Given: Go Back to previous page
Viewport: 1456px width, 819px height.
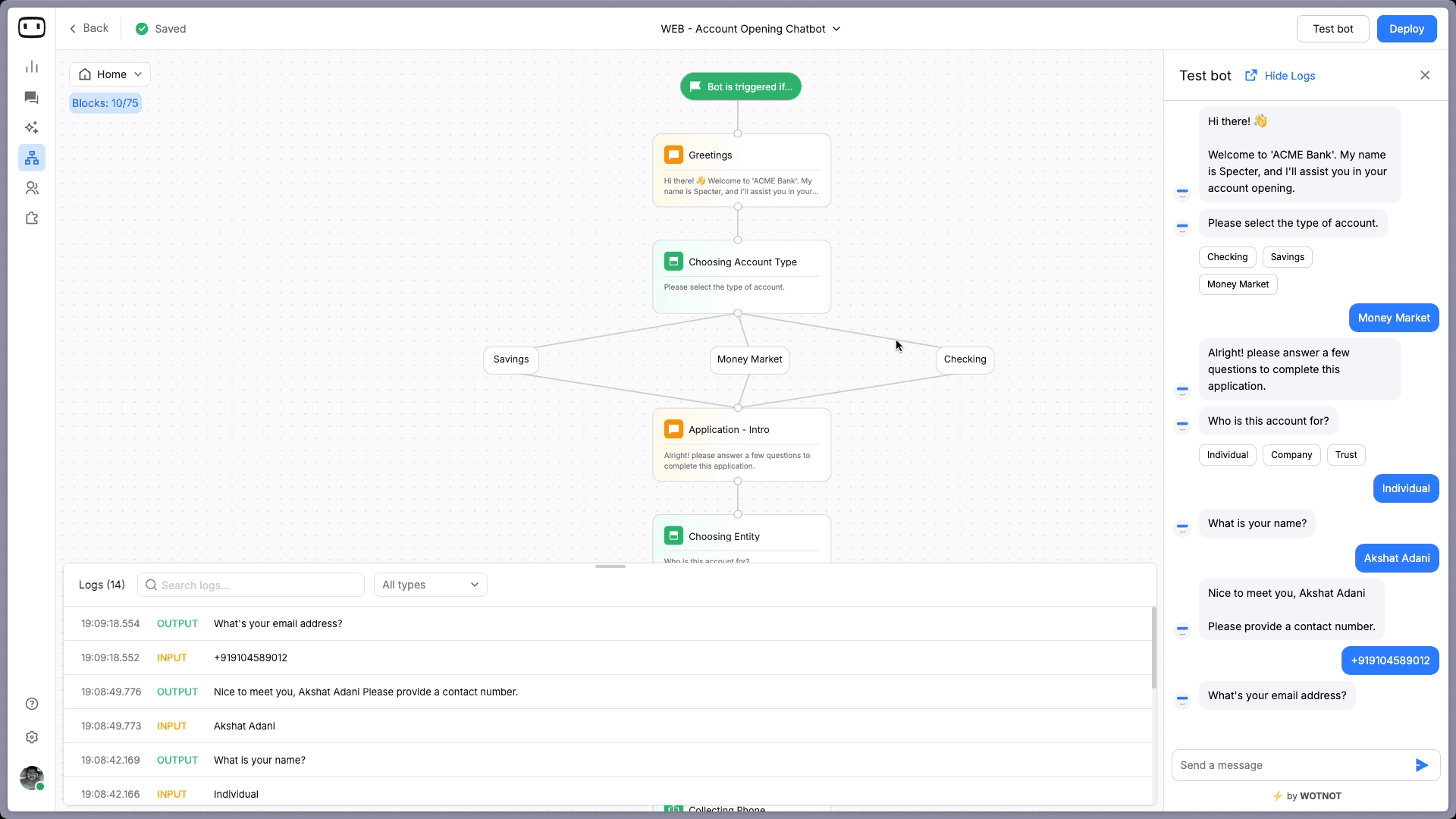Looking at the screenshot, I should (89, 28).
